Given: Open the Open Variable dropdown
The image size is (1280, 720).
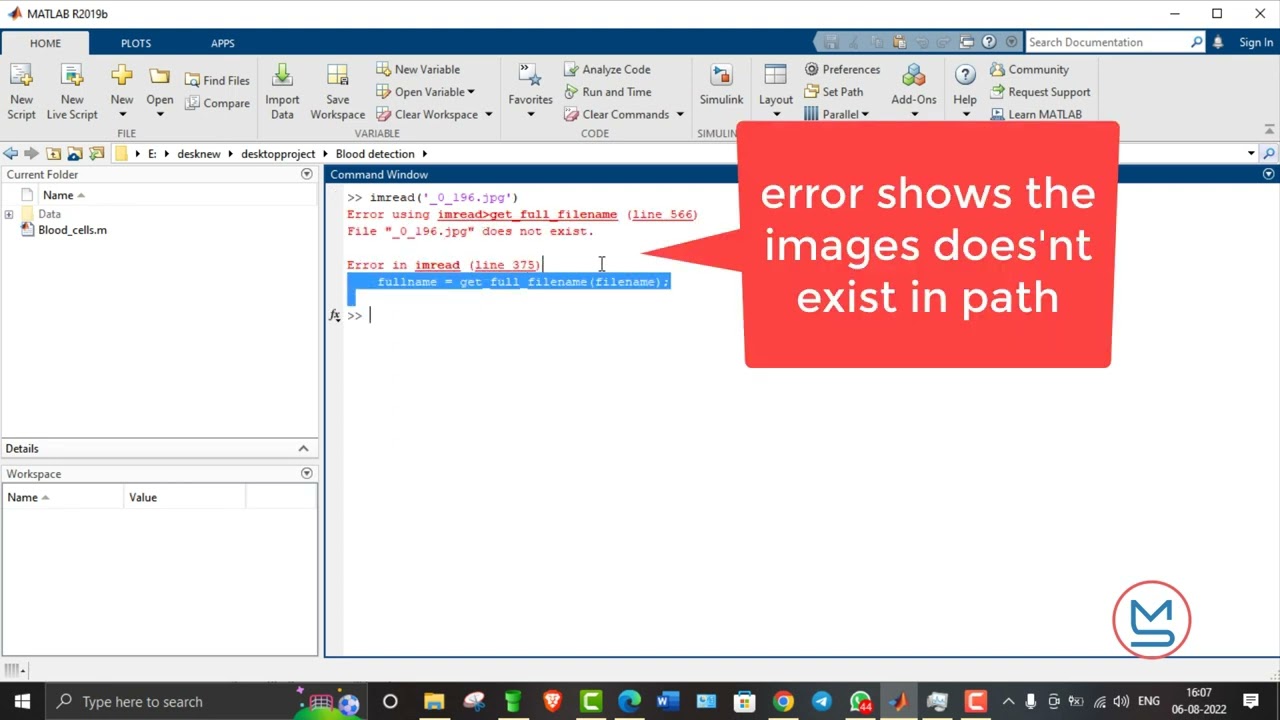Looking at the screenshot, I should (x=426, y=92).
